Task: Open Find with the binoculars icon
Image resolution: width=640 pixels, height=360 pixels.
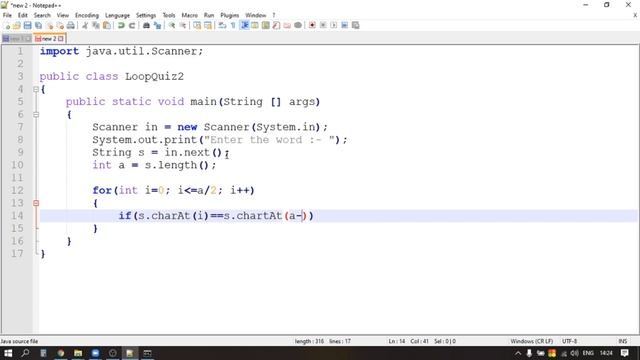Action: coord(146,25)
